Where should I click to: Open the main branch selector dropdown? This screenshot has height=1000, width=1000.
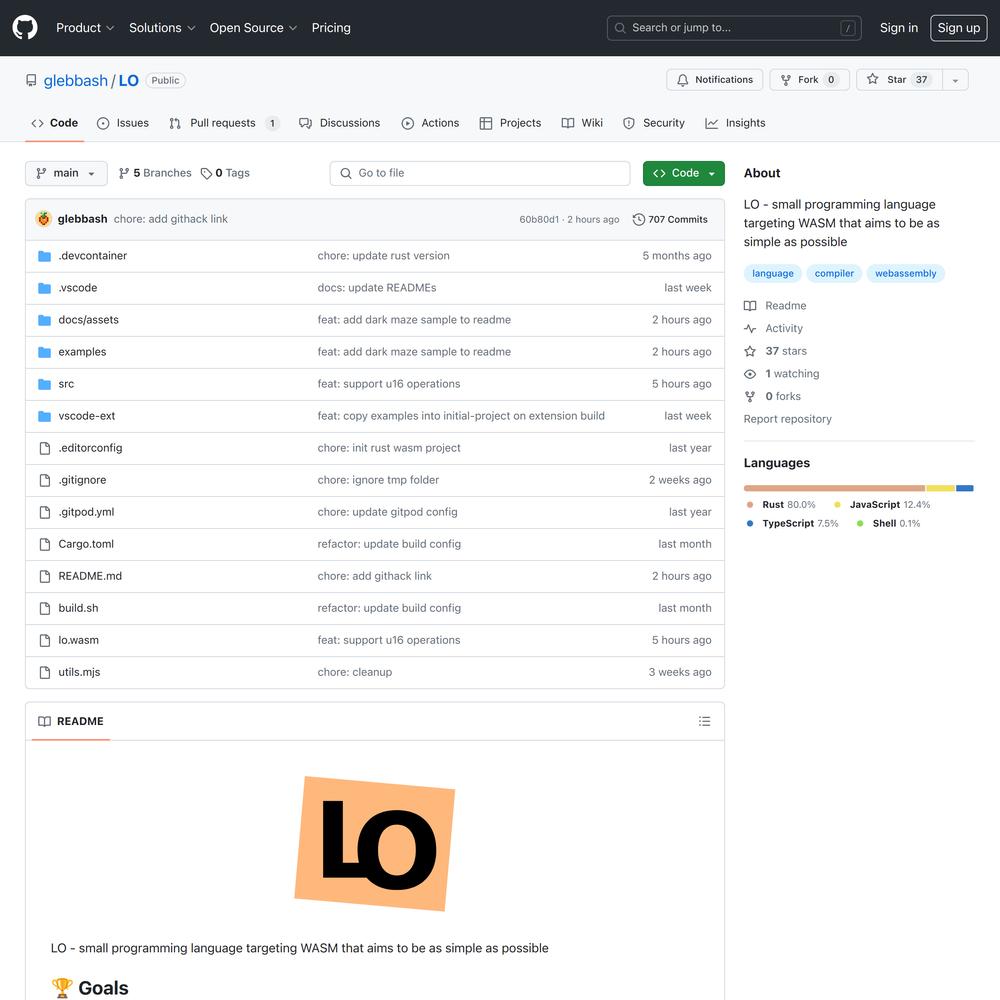tap(66, 173)
